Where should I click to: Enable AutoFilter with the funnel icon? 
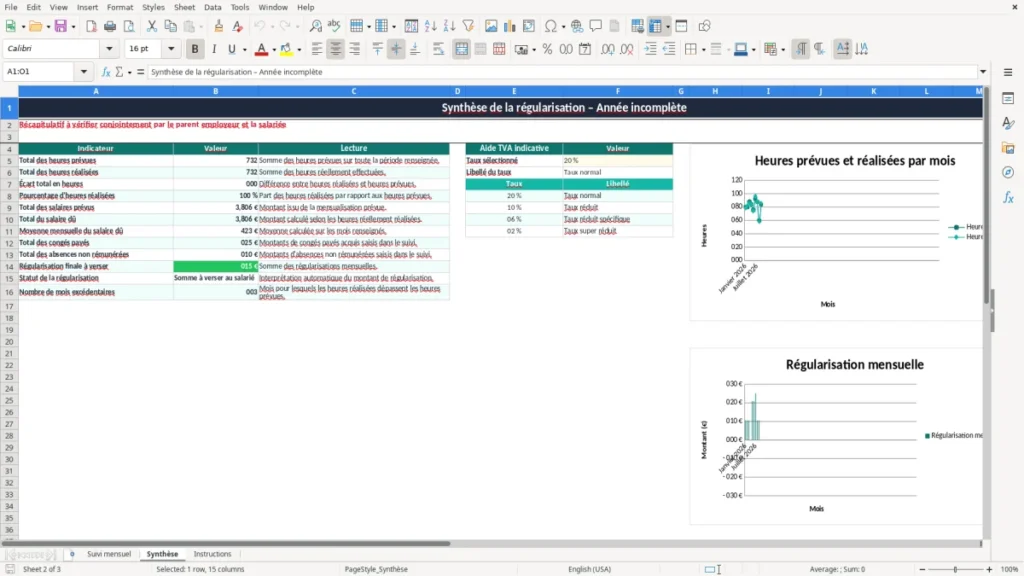point(468,26)
